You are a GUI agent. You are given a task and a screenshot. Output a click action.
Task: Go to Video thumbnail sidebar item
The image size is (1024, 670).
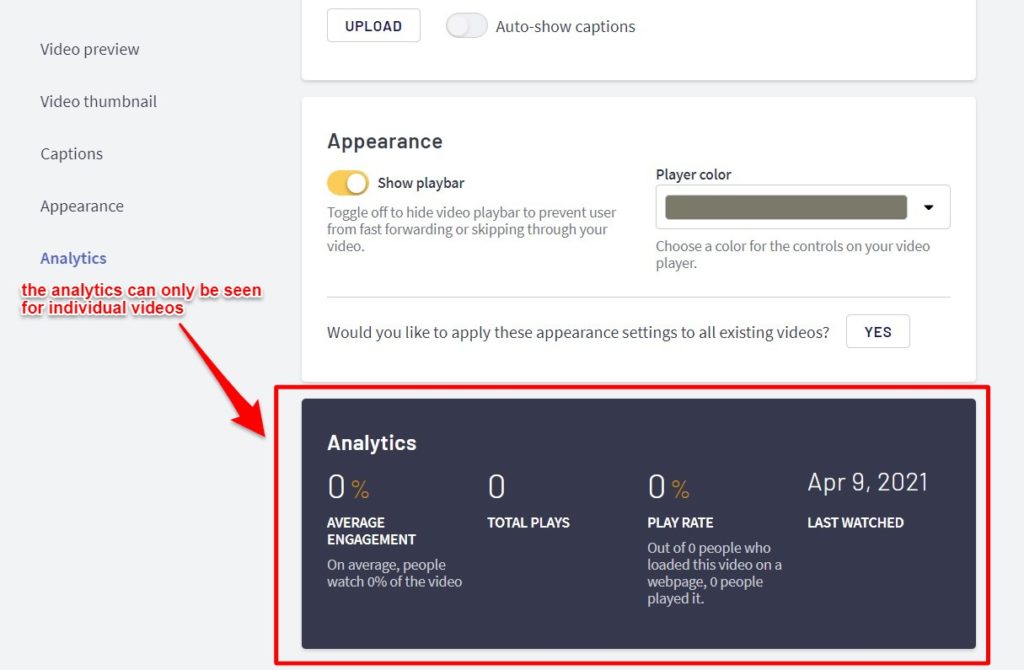coord(98,101)
